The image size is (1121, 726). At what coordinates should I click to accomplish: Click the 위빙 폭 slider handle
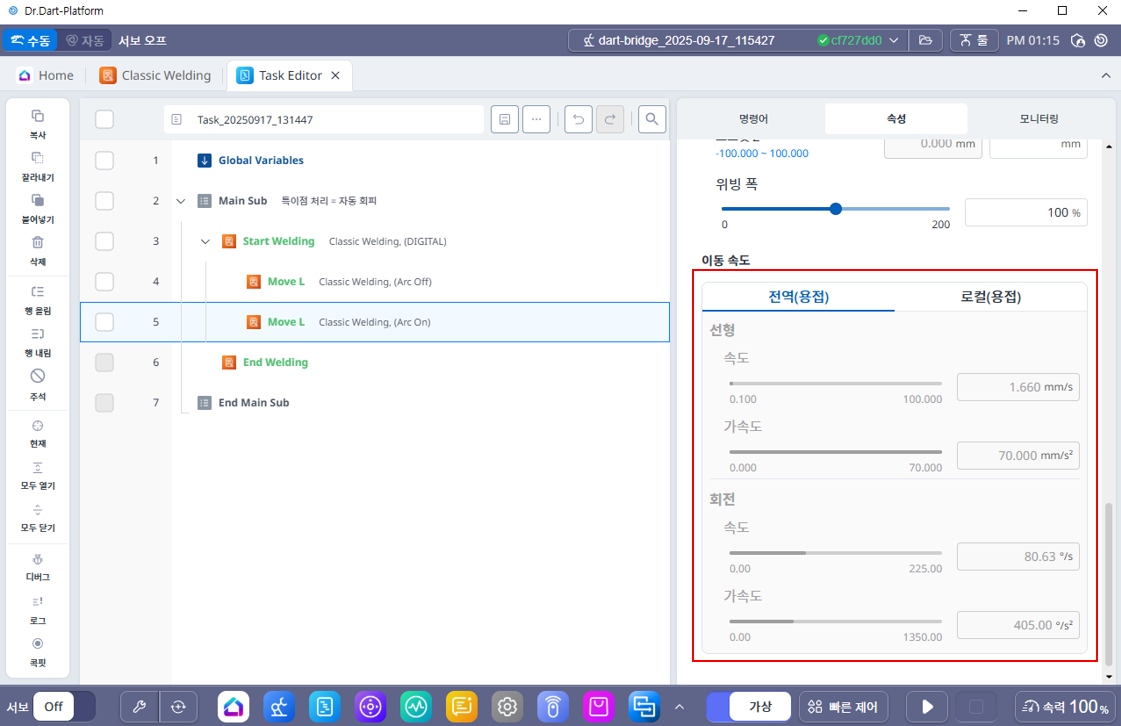(836, 209)
